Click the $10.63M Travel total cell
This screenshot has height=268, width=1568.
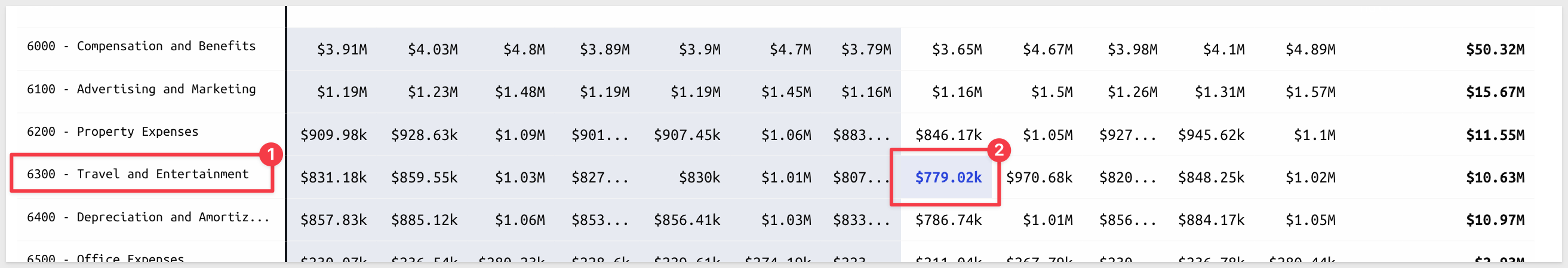1495,178
